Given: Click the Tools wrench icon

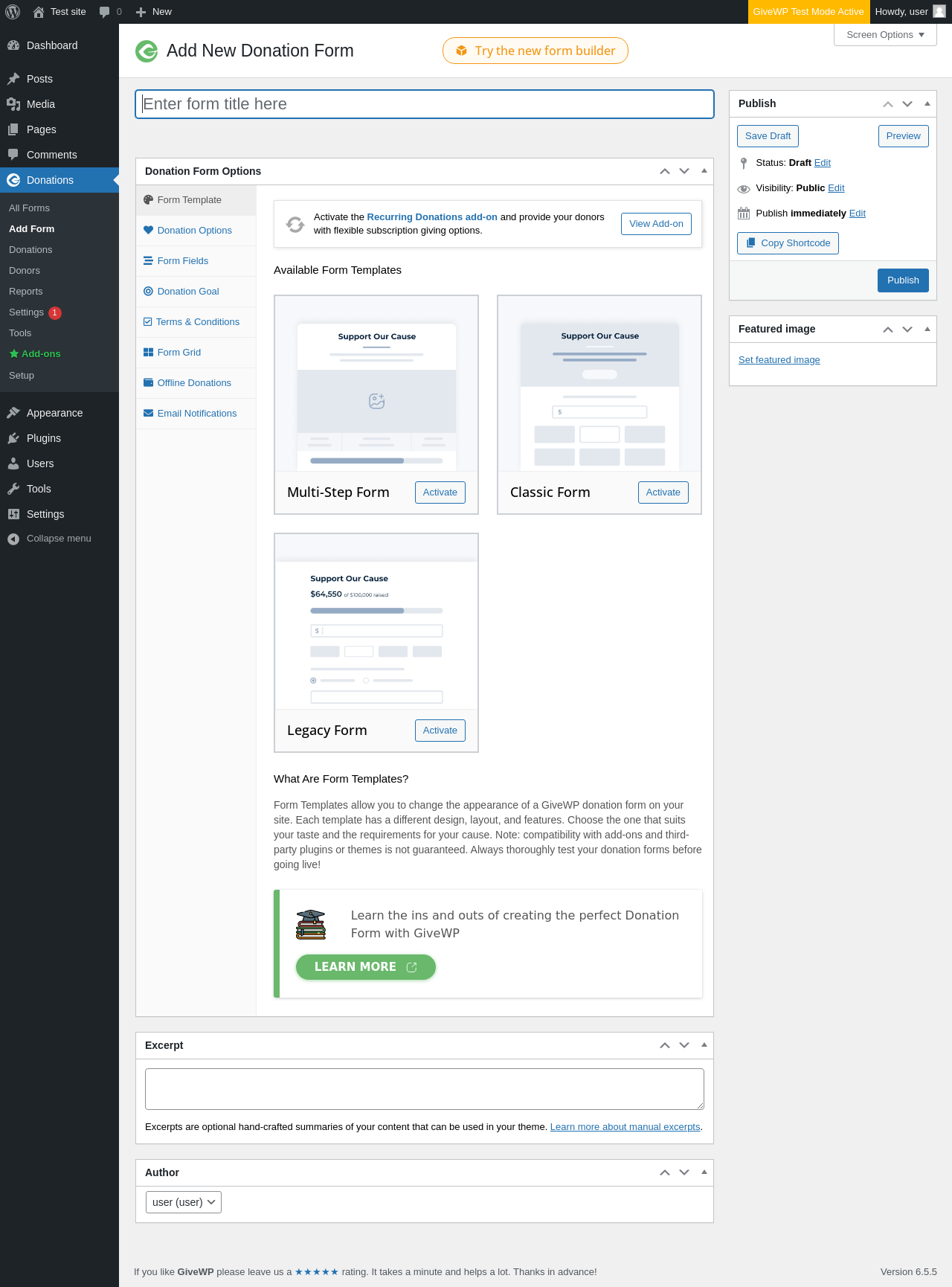Looking at the screenshot, I should [x=13, y=489].
